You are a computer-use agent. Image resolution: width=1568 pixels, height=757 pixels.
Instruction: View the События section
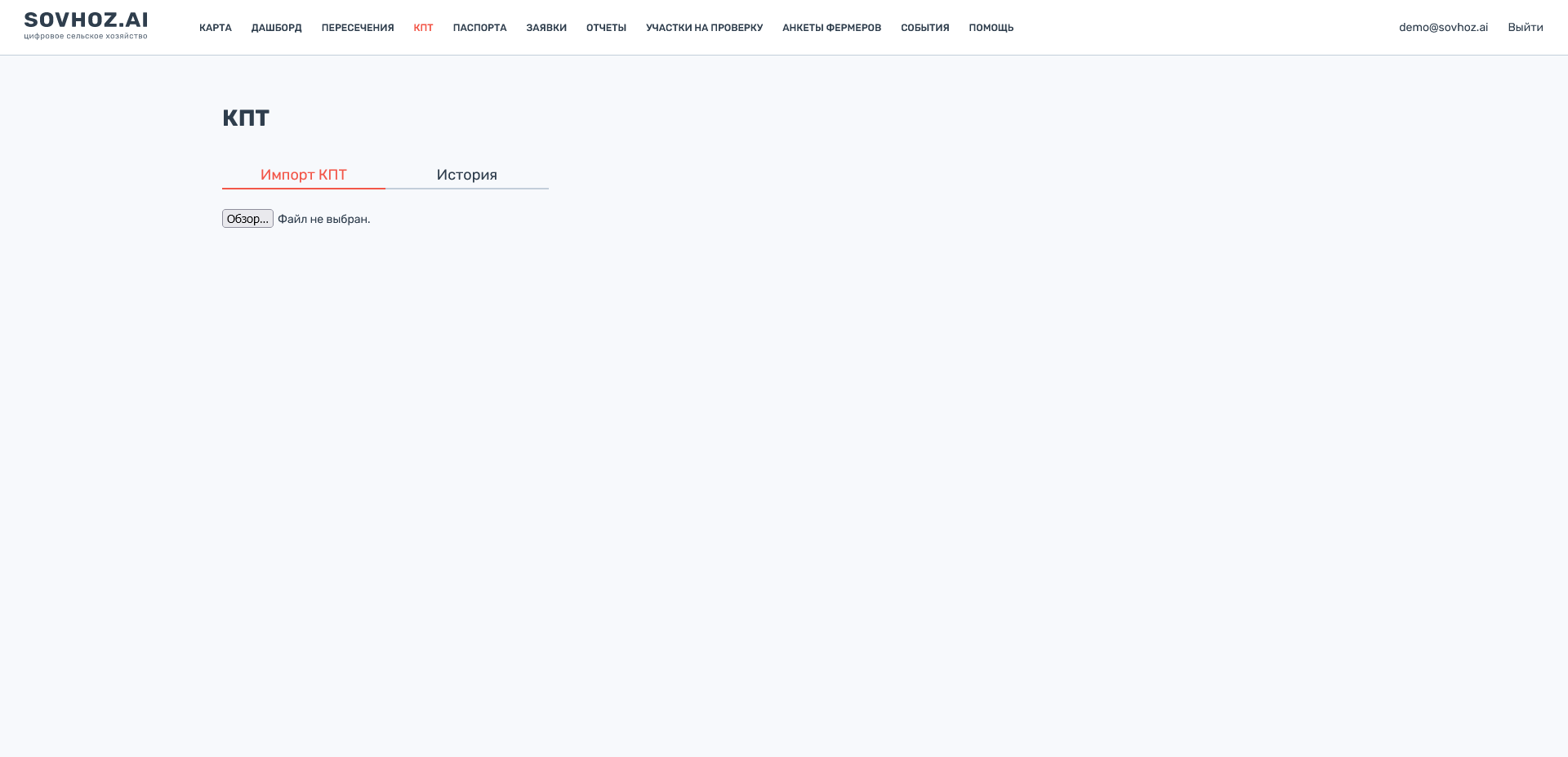pos(924,28)
